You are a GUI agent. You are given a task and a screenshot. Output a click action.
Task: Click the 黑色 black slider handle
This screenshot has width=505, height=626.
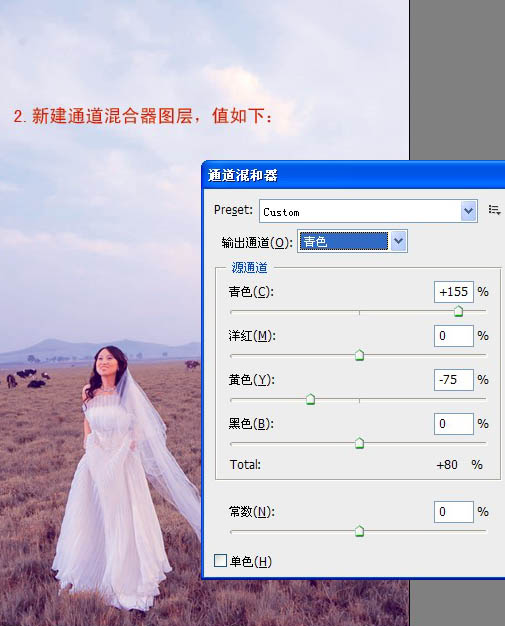359,442
